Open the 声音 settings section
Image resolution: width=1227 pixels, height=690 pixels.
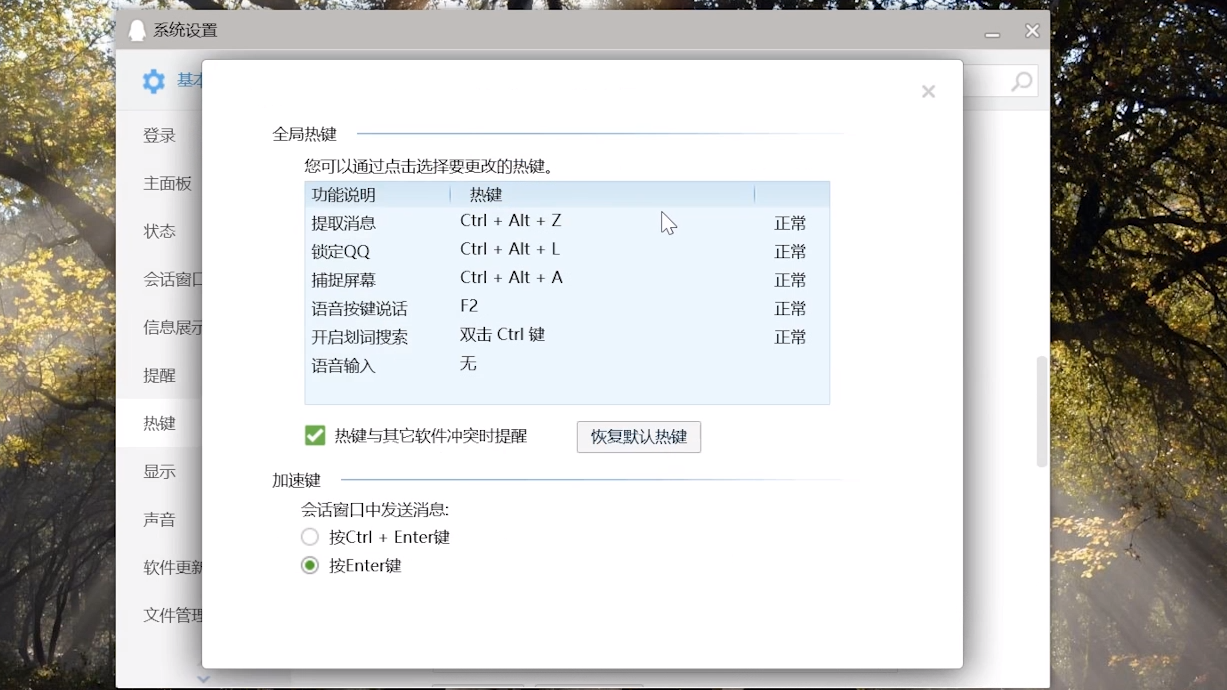point(159,519)
